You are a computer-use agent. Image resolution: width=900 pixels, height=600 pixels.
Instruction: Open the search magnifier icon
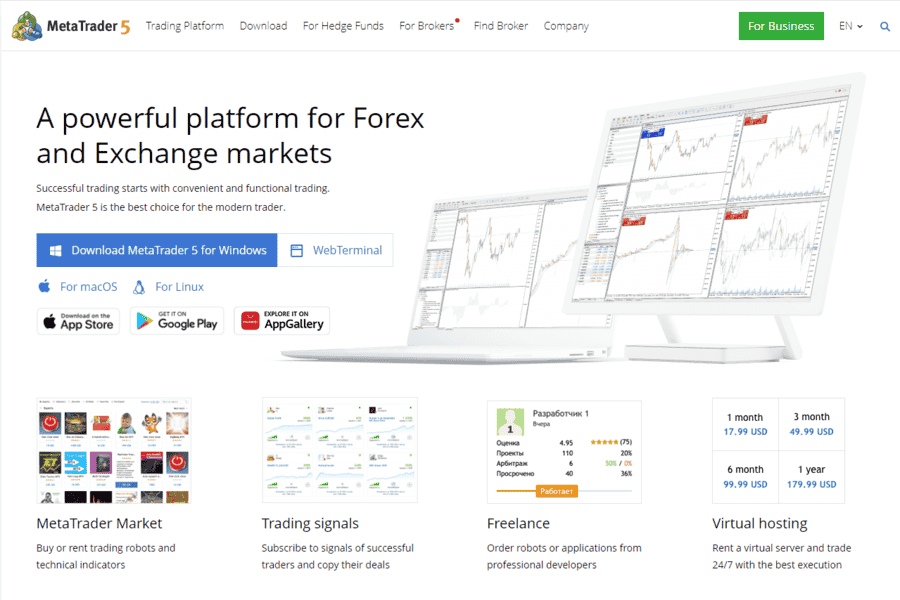[885, 26]
